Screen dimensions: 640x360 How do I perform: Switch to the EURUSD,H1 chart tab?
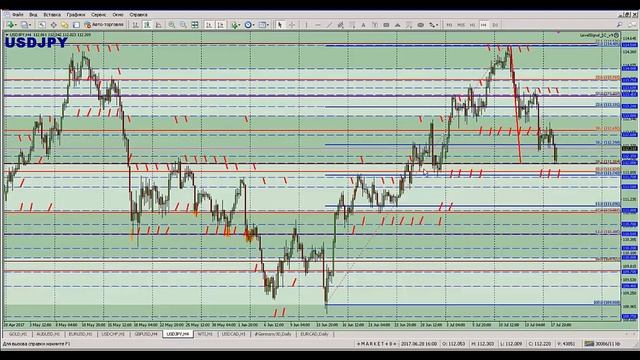point(80,334)
